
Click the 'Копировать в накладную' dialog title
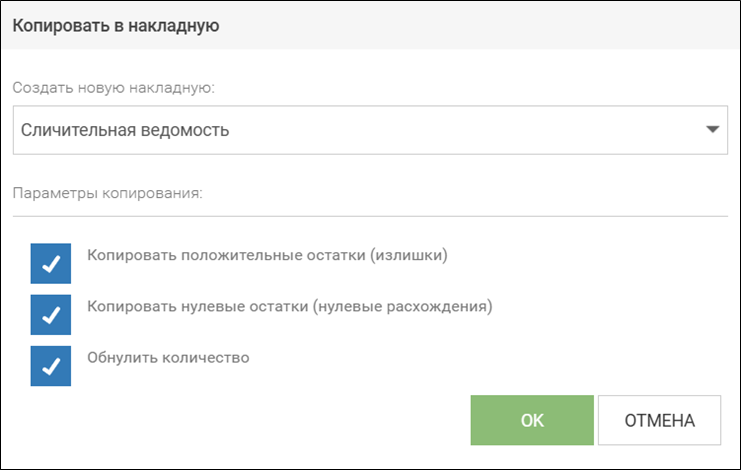coord(115,26)
